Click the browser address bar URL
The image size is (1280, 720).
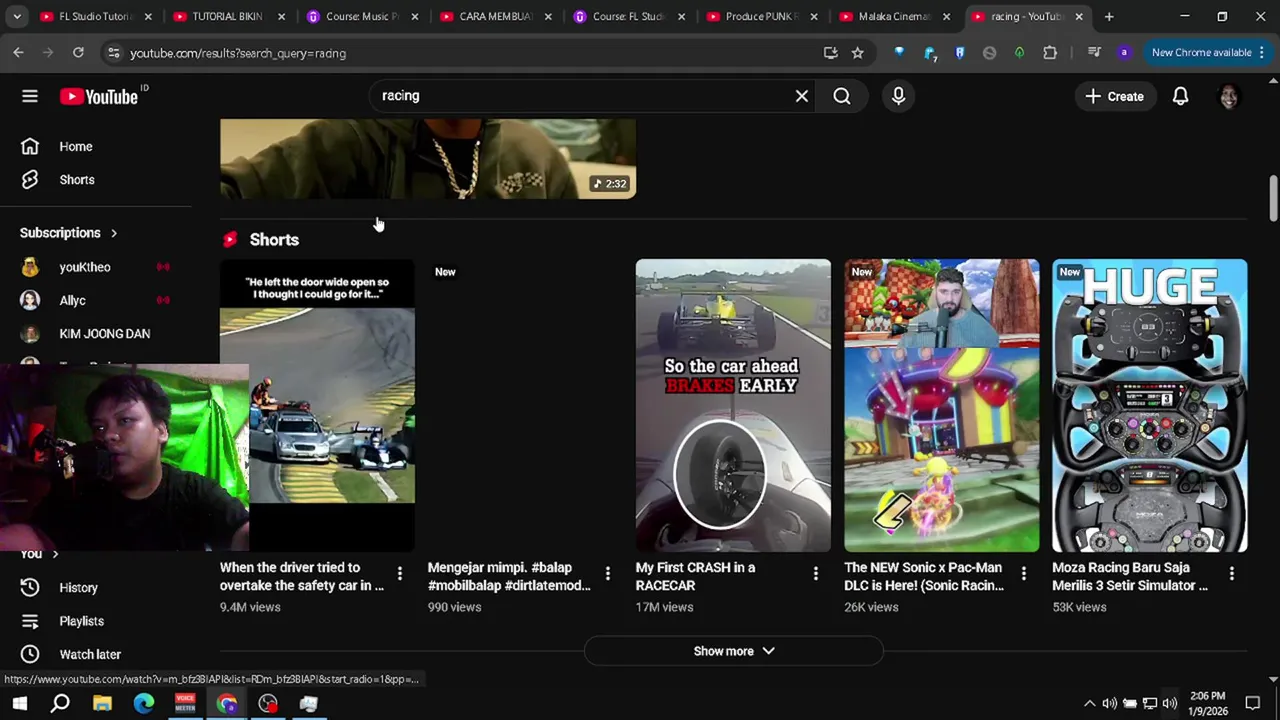tap(238, 53)
